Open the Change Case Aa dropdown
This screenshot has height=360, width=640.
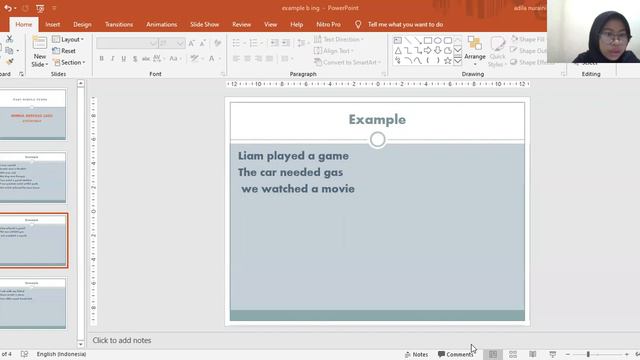(x=176, y=59)
